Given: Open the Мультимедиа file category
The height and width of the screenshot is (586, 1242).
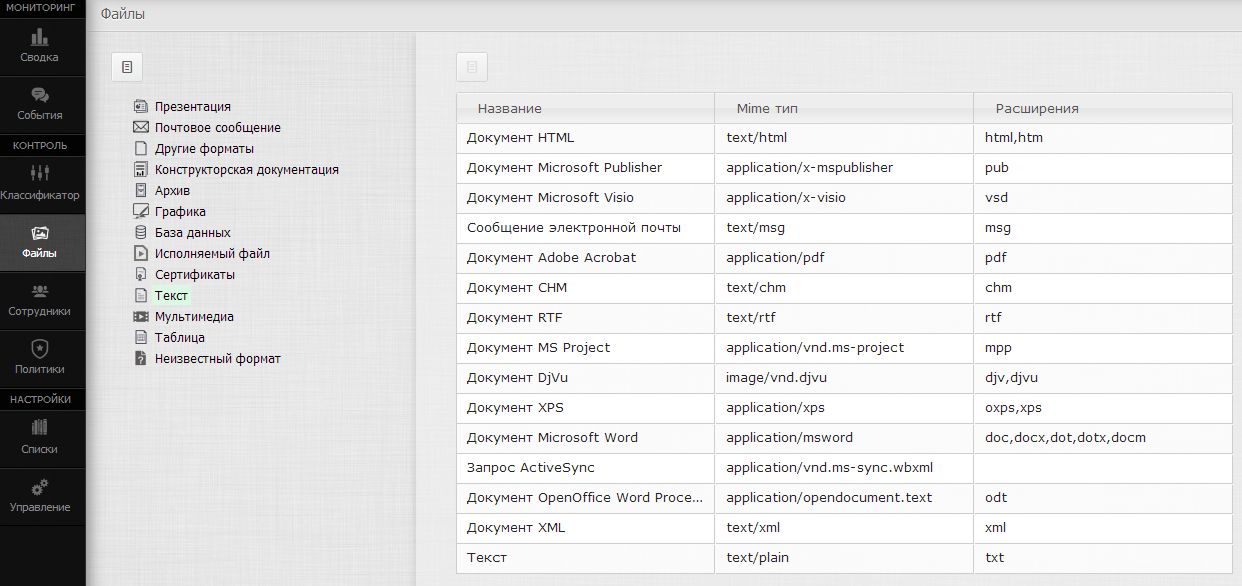Looking at the screenshot, I should 194,317.
